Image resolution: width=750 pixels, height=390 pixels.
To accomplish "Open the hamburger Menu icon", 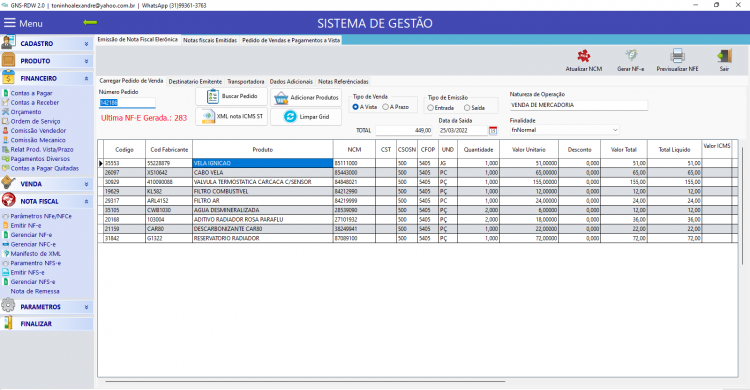I will point(10,23).
